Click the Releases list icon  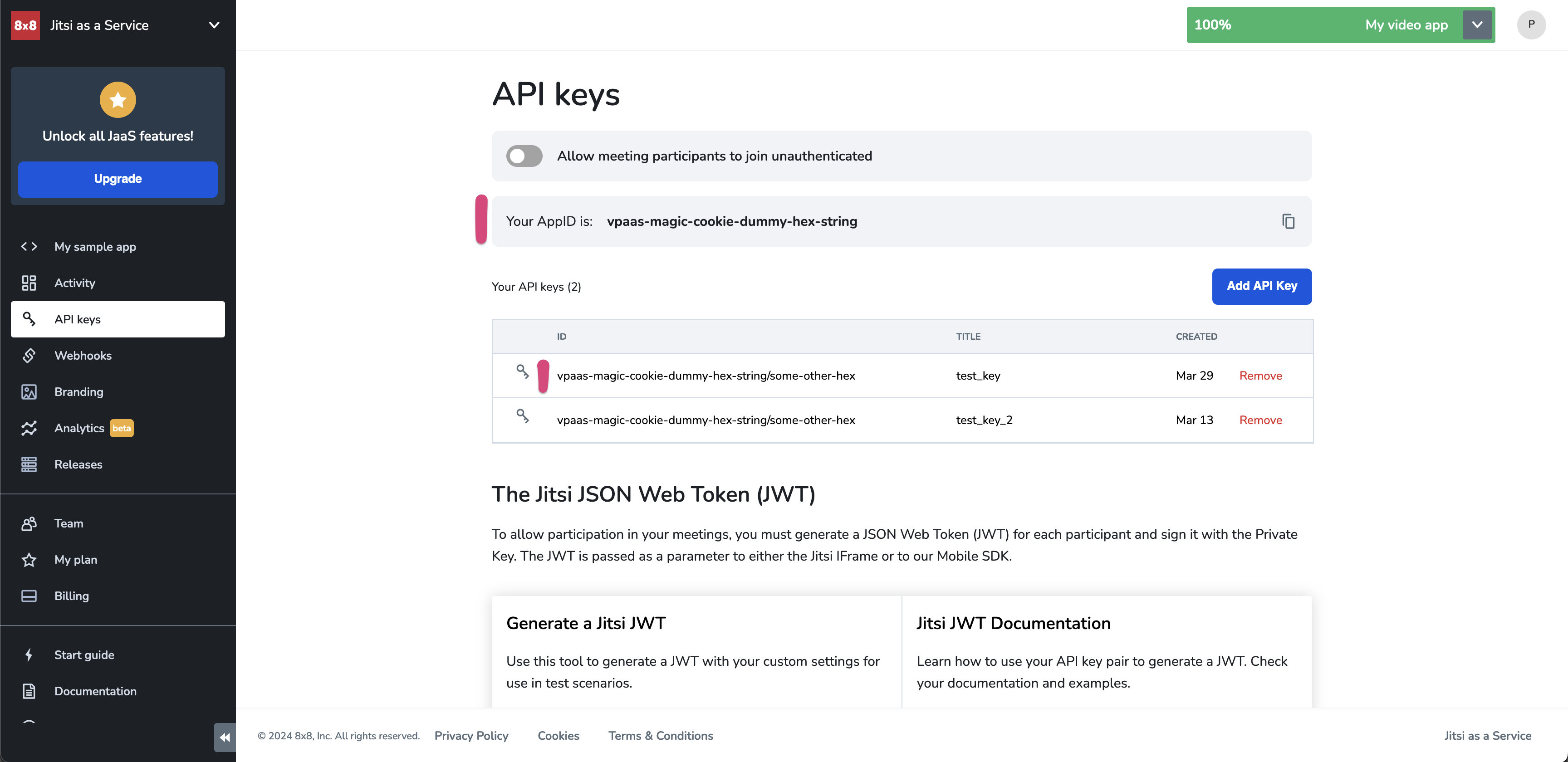(29, 464)
